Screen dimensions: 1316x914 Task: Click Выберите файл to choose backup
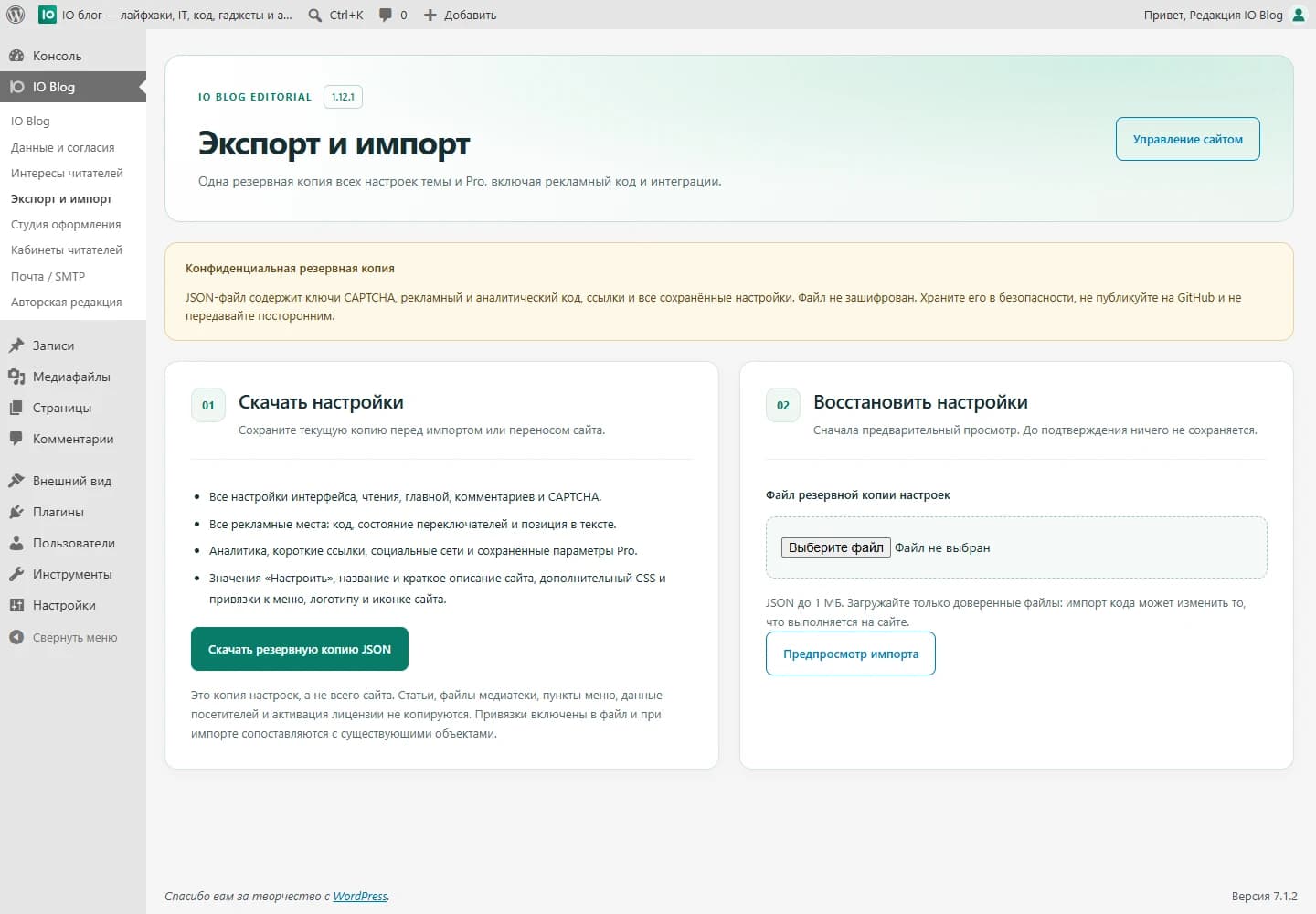pos(835,547)
